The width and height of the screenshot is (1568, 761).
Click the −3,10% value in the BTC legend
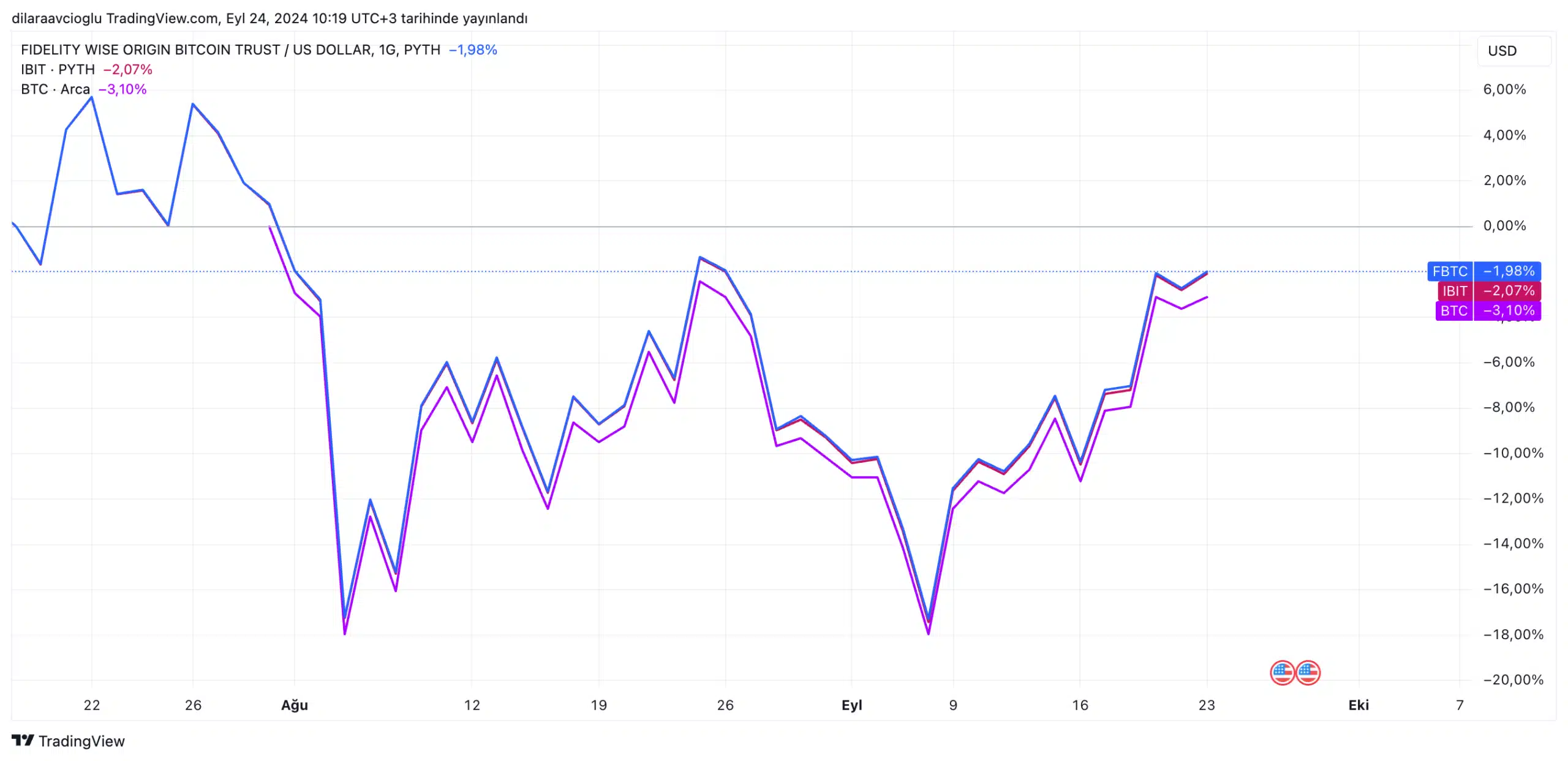(x=123, y=89)
